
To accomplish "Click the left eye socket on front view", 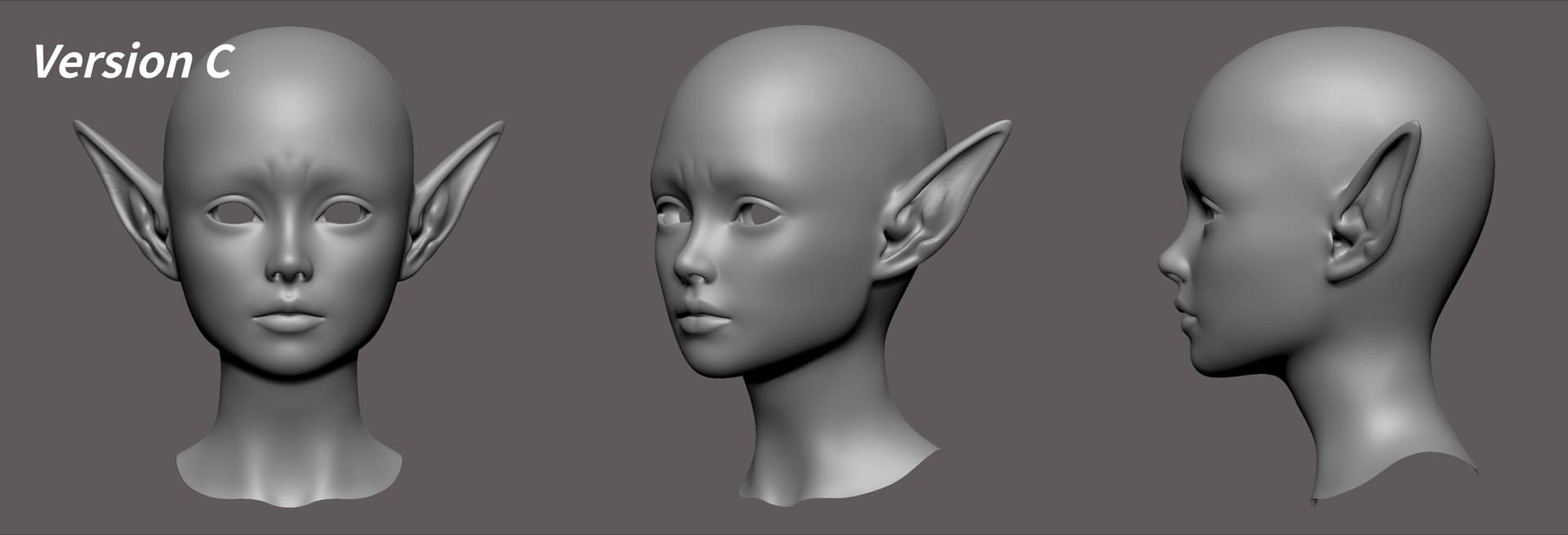I will click(x=234, y=215).
